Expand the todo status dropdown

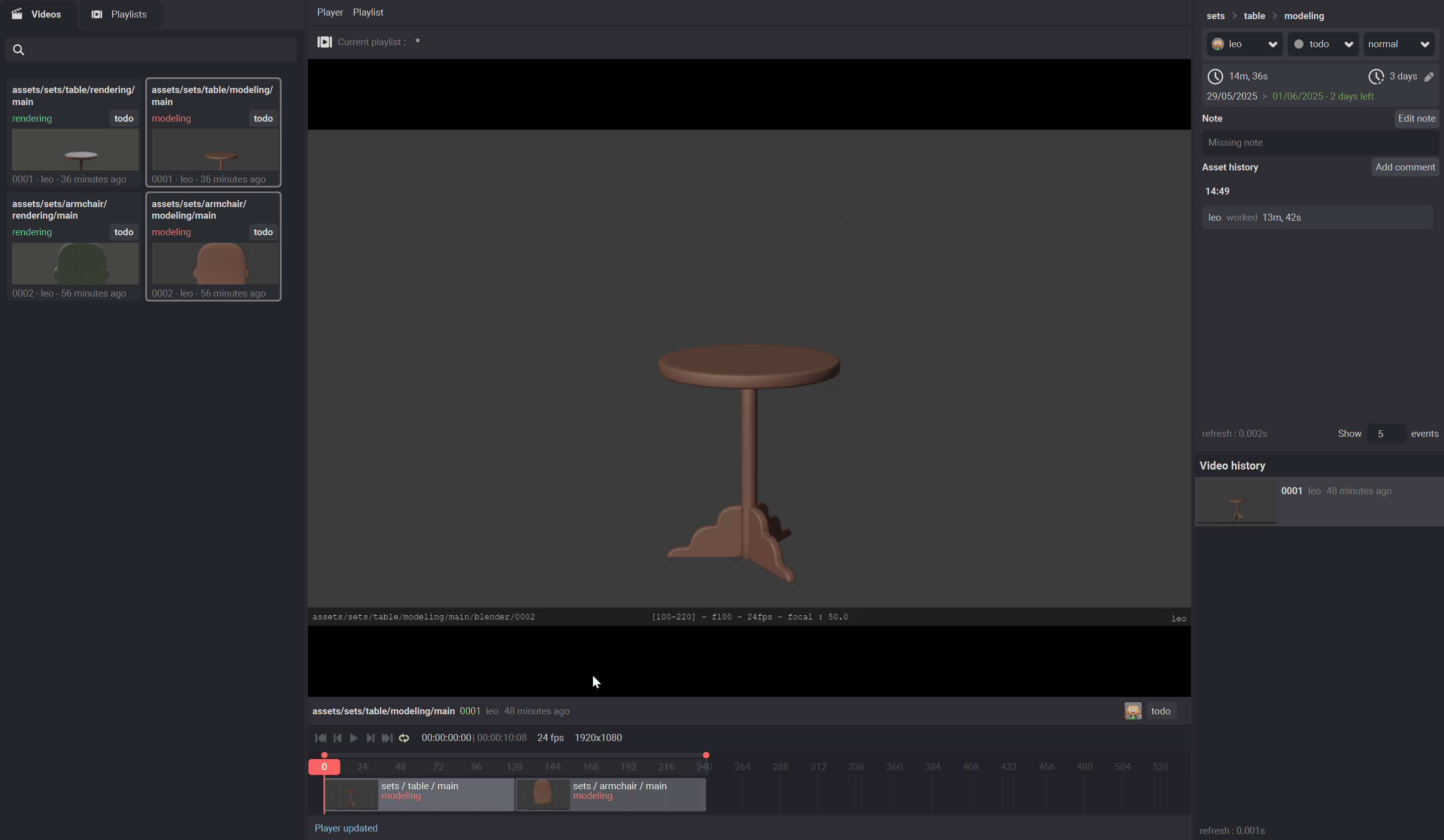(x=1322, y=44)
